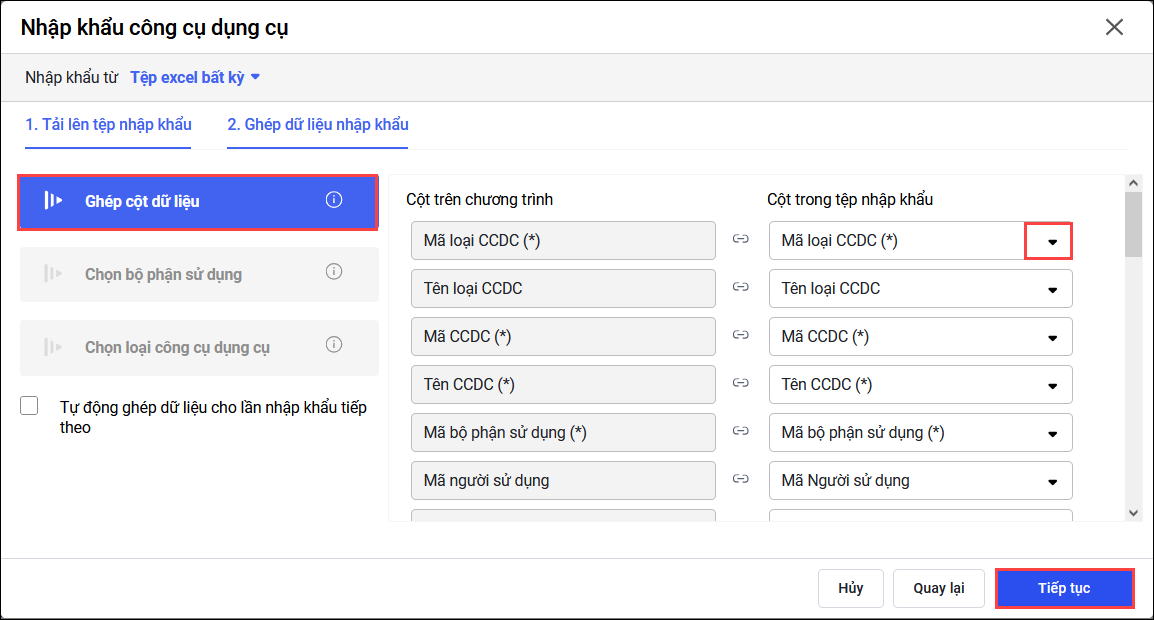
Task: Click link icon in Mã loại CCDC (*) row
Action: tap(741, 240)
